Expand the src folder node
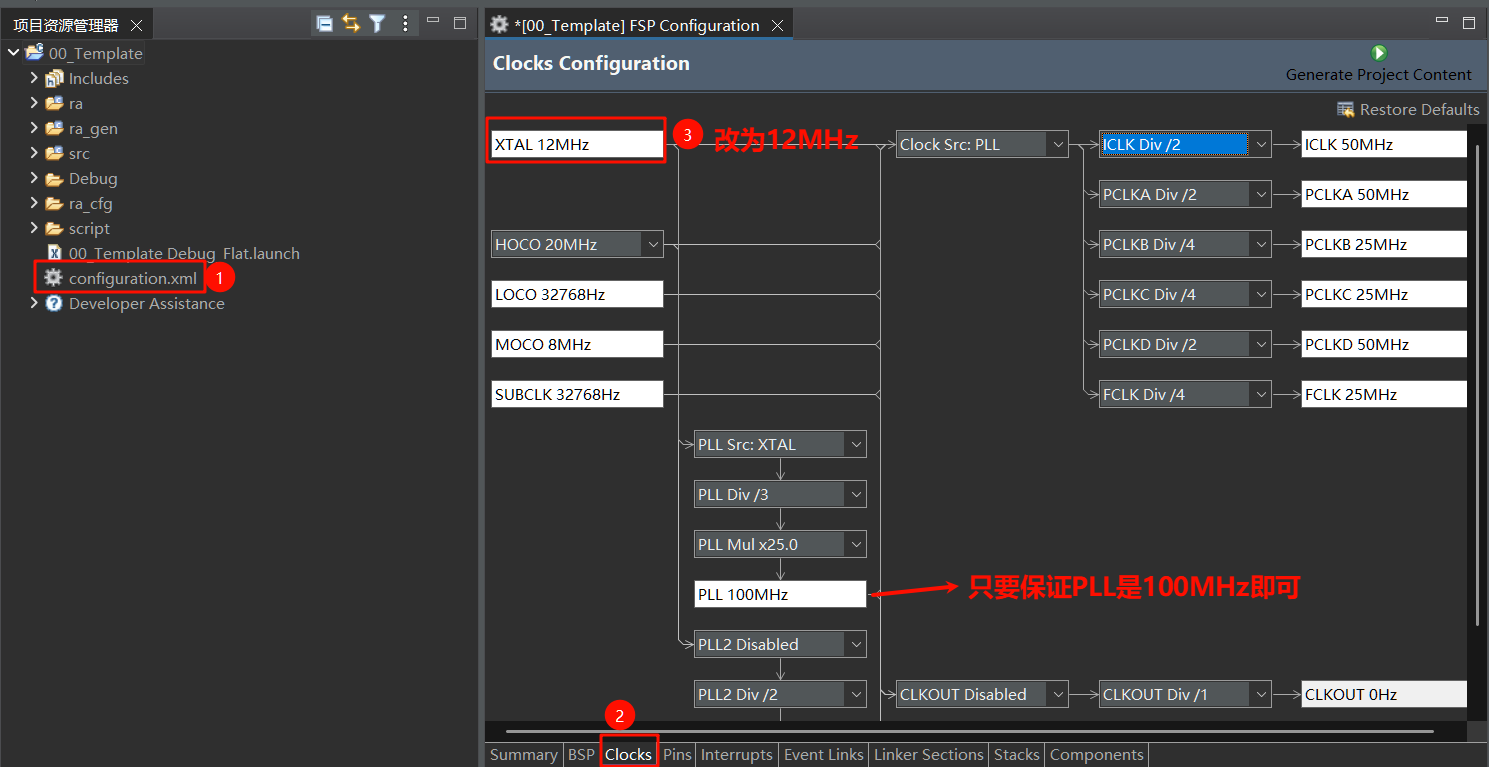 point(34,153)
